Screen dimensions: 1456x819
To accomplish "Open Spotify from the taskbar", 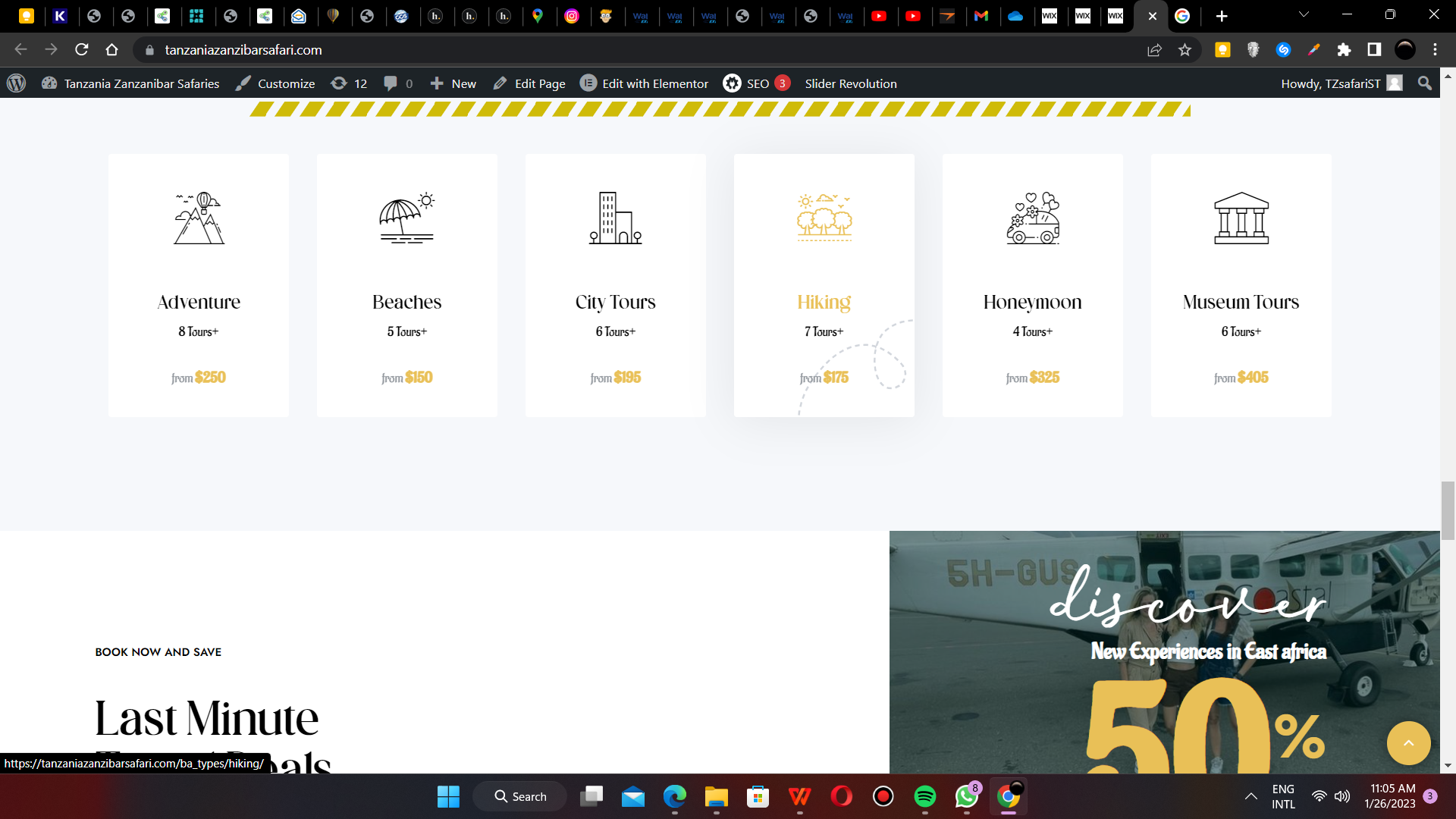I will (924, 796).
